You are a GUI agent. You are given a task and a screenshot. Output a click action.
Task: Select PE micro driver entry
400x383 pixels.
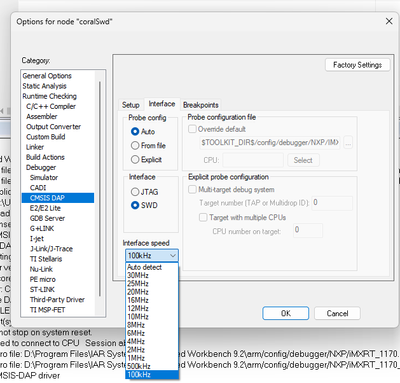43,279
